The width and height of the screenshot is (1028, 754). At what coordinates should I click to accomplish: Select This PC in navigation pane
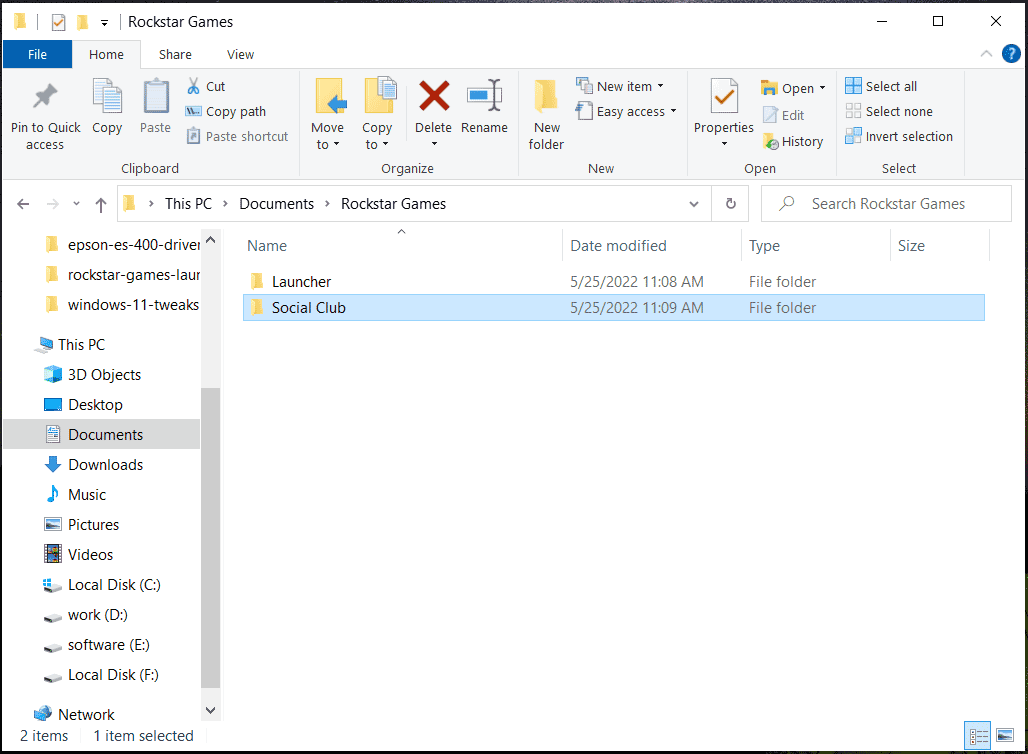pos(81,345)
